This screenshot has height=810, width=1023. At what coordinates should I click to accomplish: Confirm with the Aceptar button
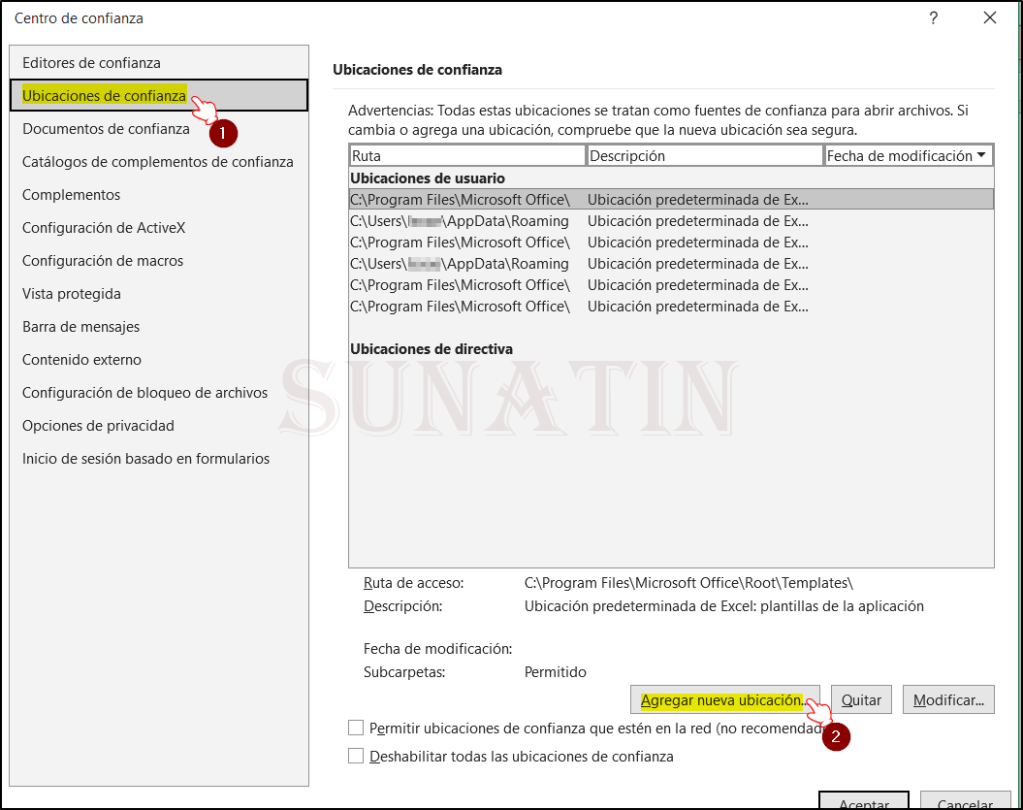[x=863, y=801]
